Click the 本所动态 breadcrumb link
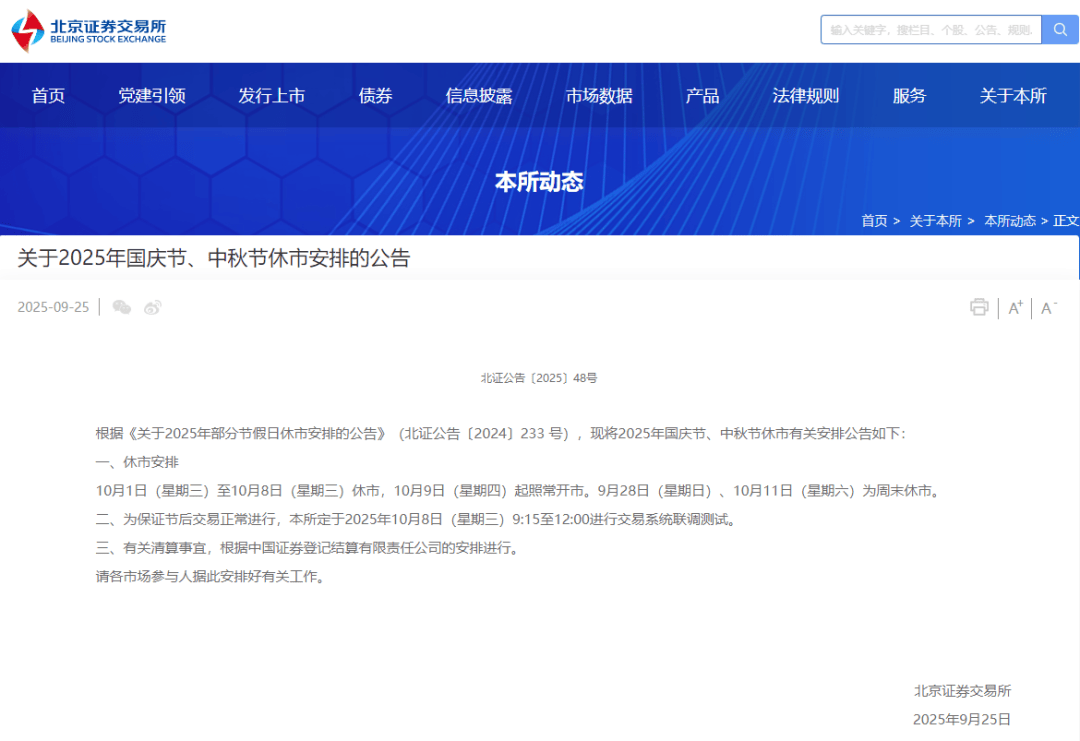 1010,221
